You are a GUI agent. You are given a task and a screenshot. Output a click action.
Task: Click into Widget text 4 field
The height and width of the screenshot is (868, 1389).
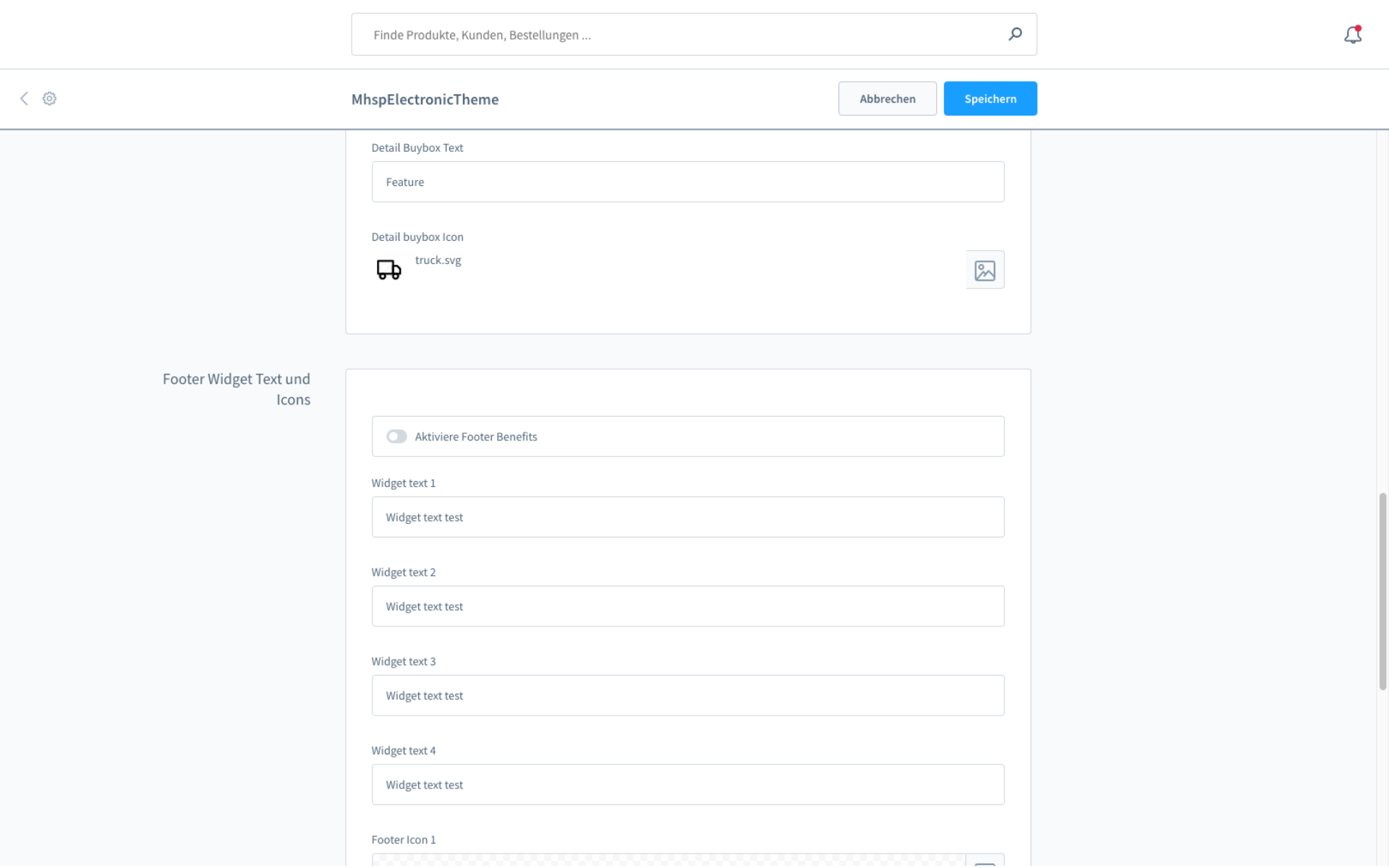click(687, 785)
